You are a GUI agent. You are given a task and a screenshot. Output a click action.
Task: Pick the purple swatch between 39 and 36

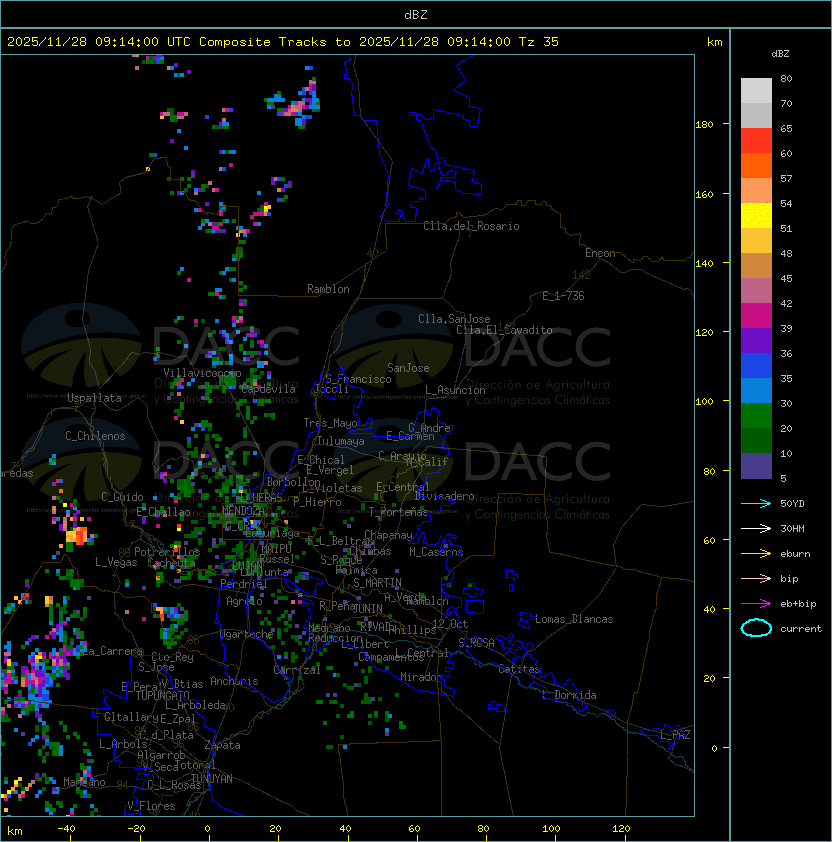[x=756, y=340]
